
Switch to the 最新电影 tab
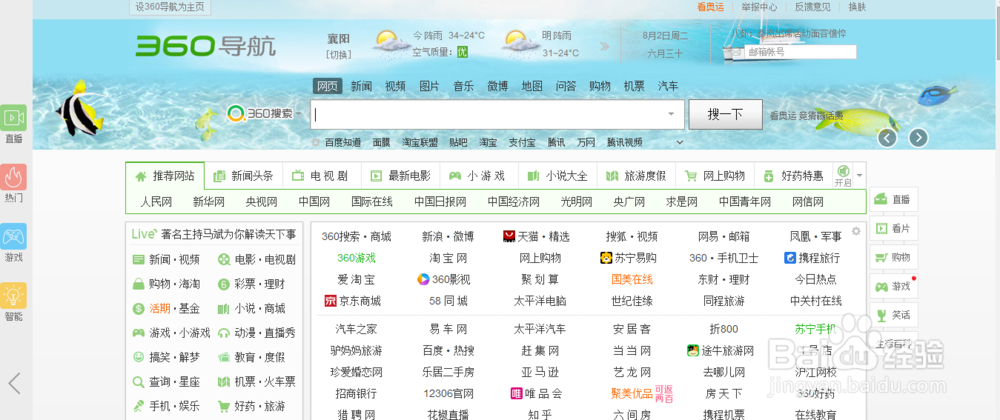click(401, 176)
